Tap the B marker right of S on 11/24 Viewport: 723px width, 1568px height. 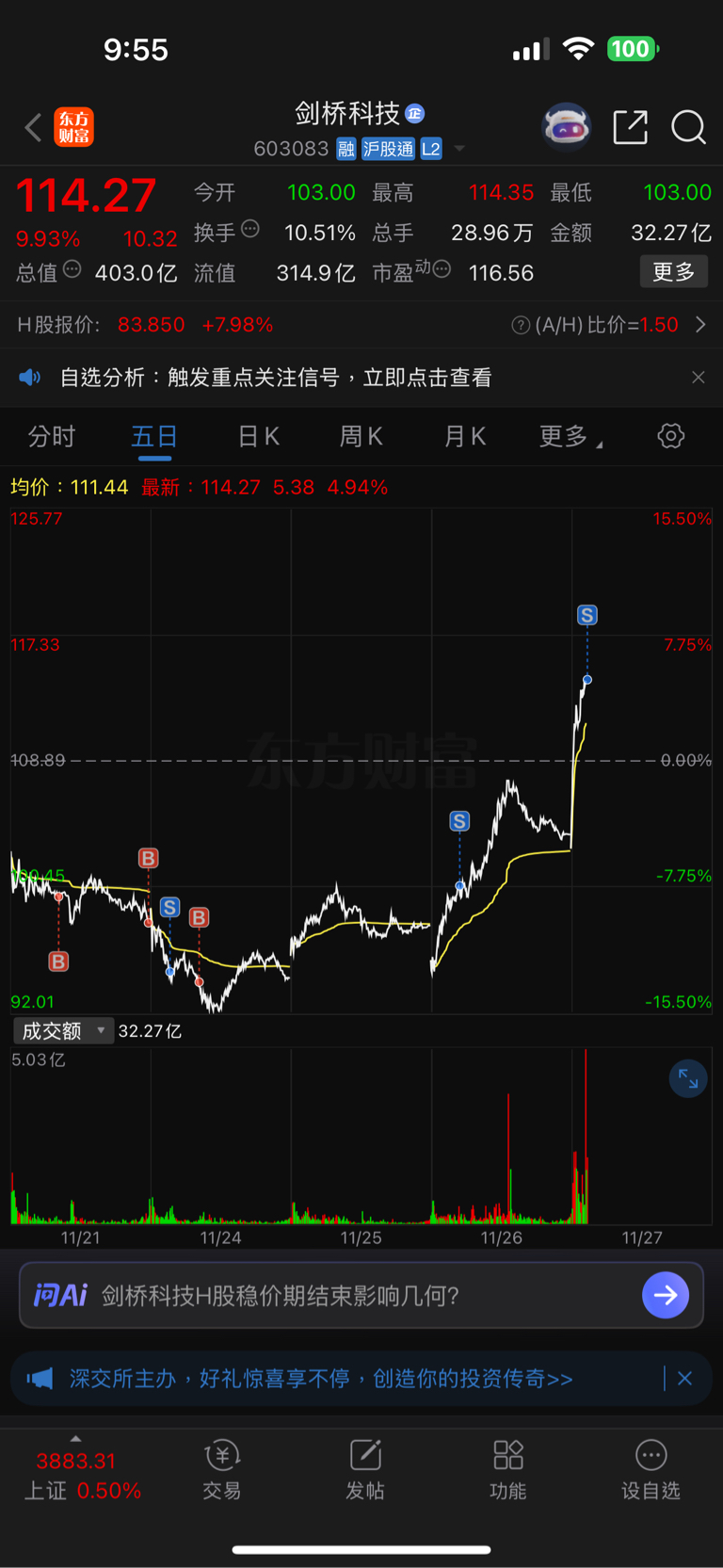pos(199,917)
